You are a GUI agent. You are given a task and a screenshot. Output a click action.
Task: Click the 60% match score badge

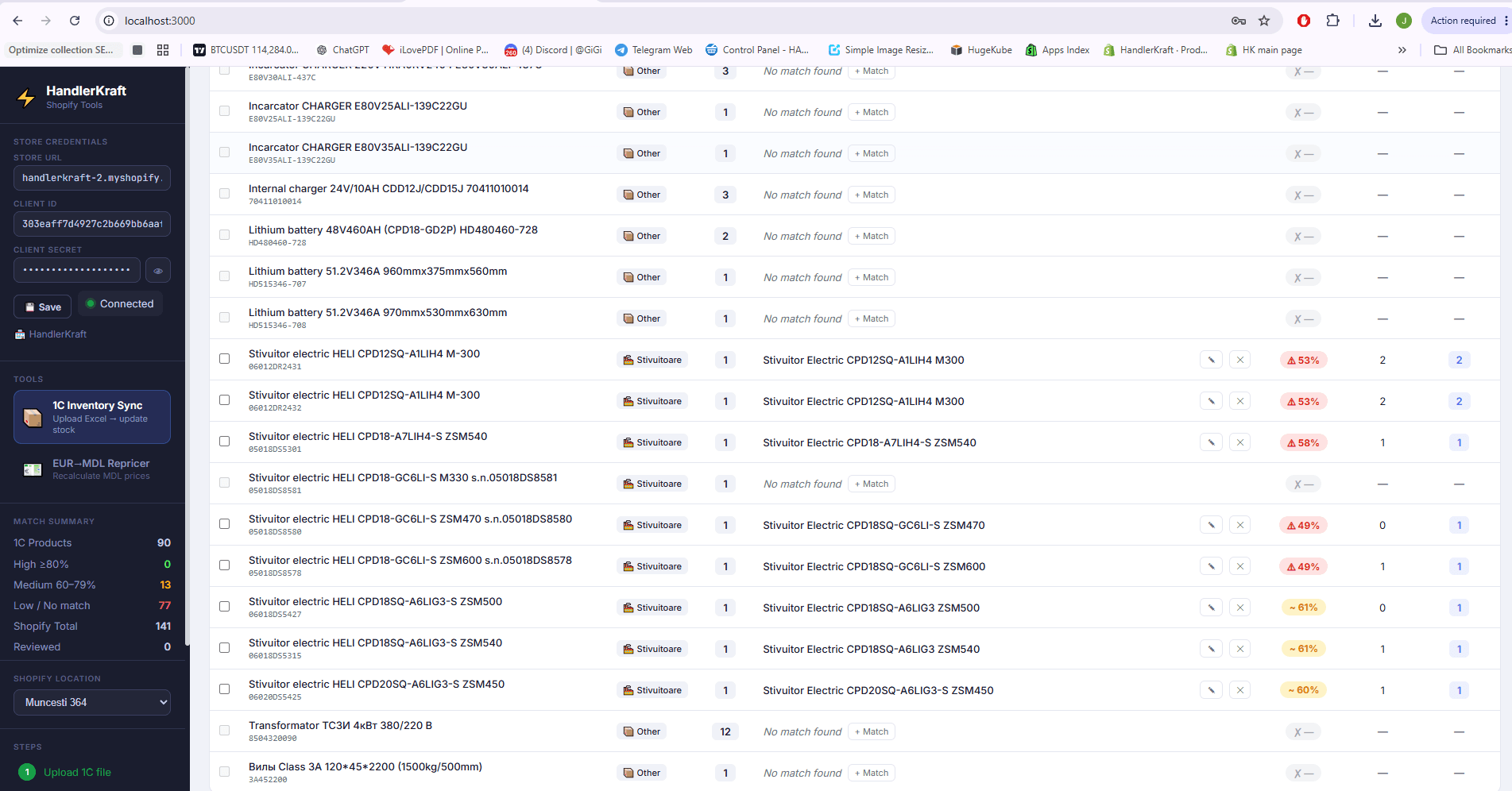tap(1303, 690)
